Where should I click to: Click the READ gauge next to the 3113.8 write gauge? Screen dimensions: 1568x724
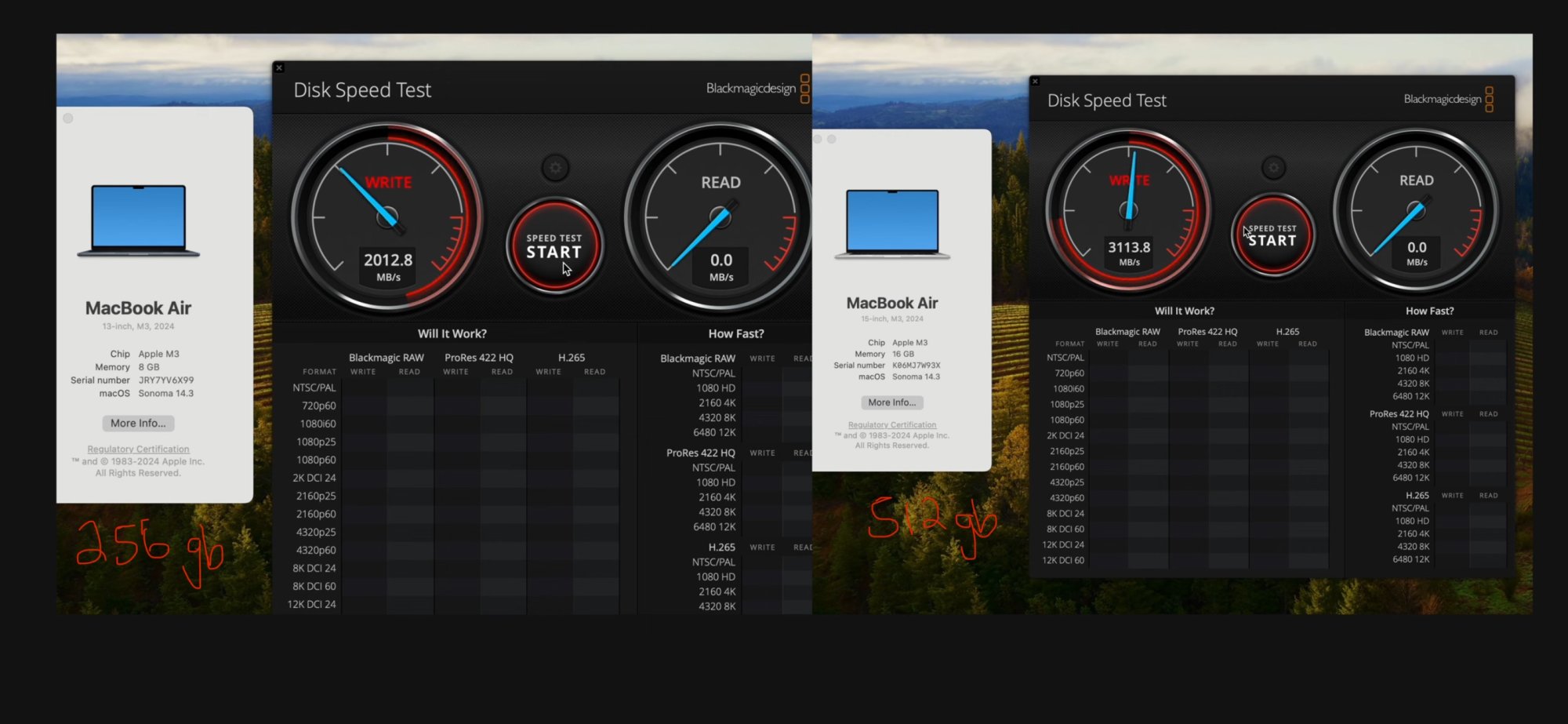tap(1416, 210)
